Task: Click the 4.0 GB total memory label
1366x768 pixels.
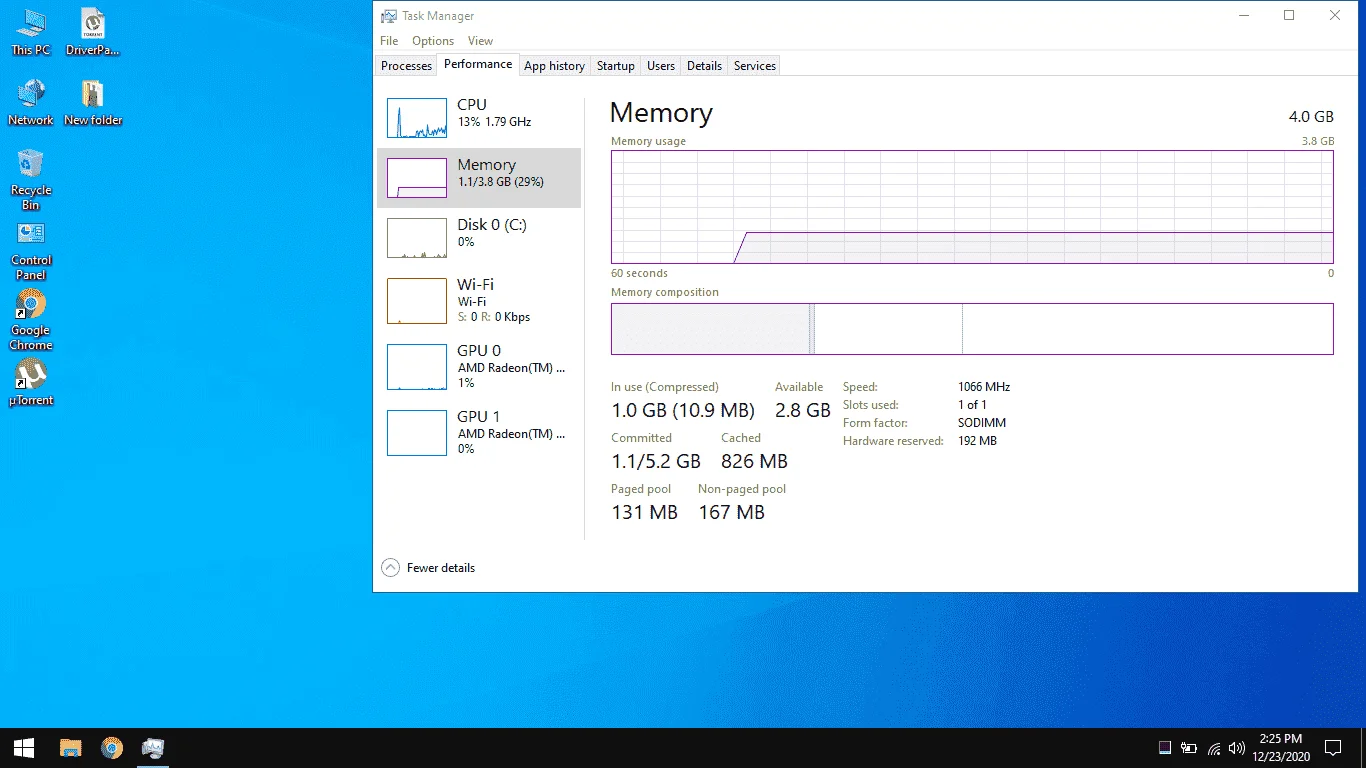Action: (1311, 116)
